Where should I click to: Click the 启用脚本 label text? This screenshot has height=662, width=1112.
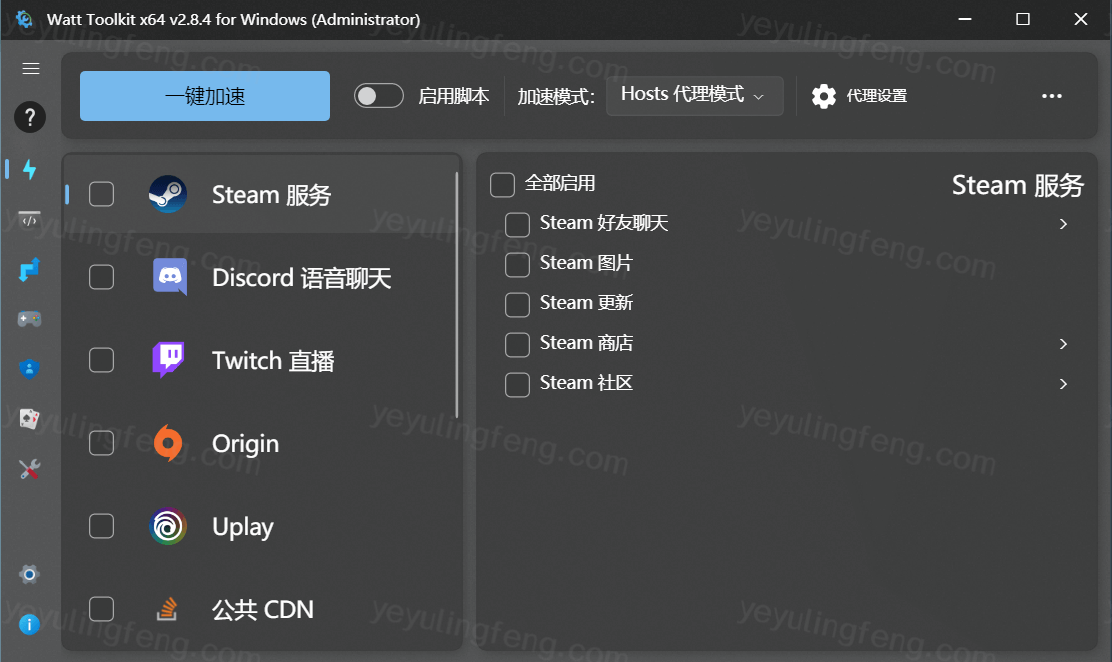454,96
